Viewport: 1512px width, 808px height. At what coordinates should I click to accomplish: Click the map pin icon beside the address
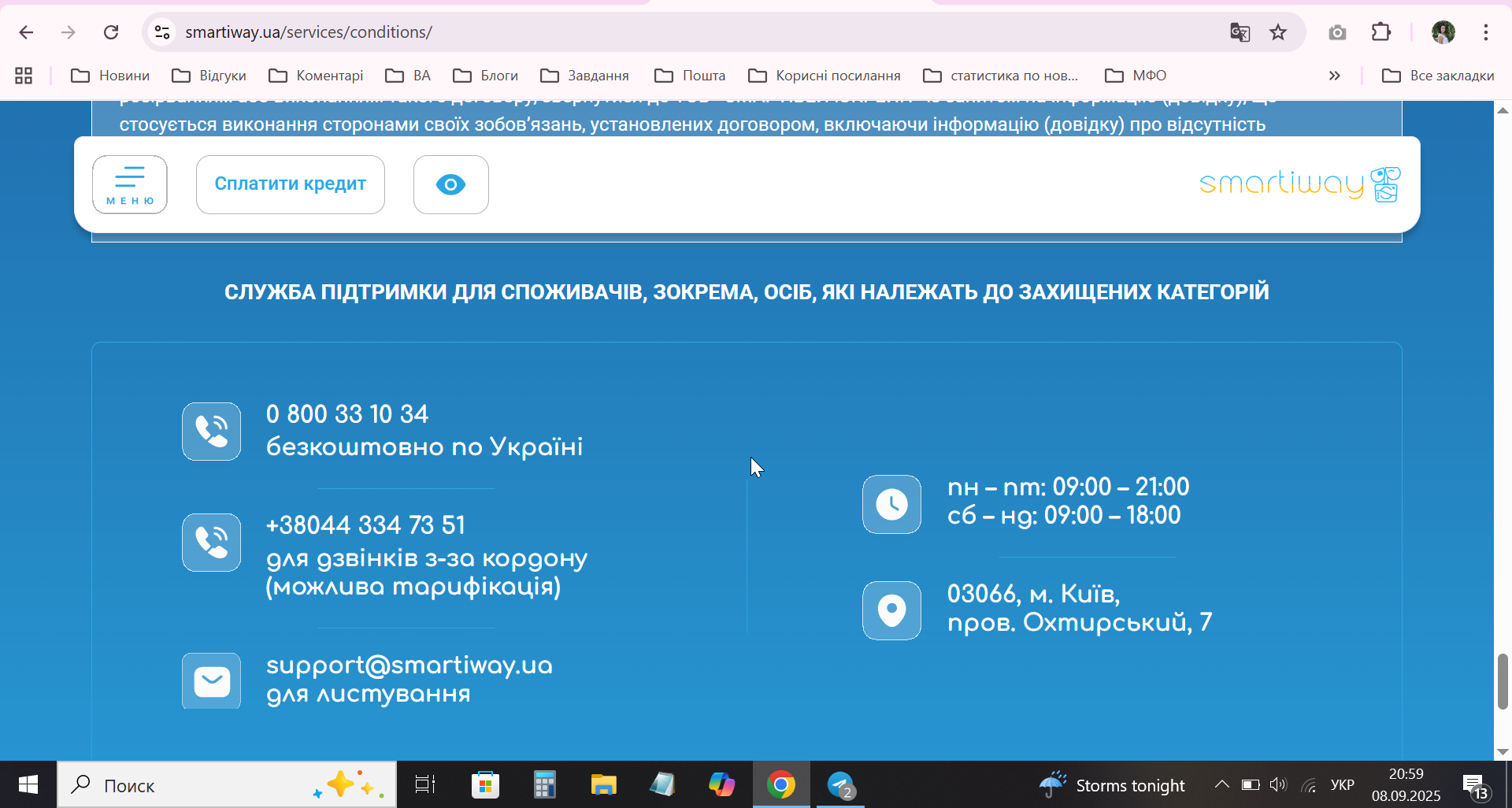coord(892,610)
